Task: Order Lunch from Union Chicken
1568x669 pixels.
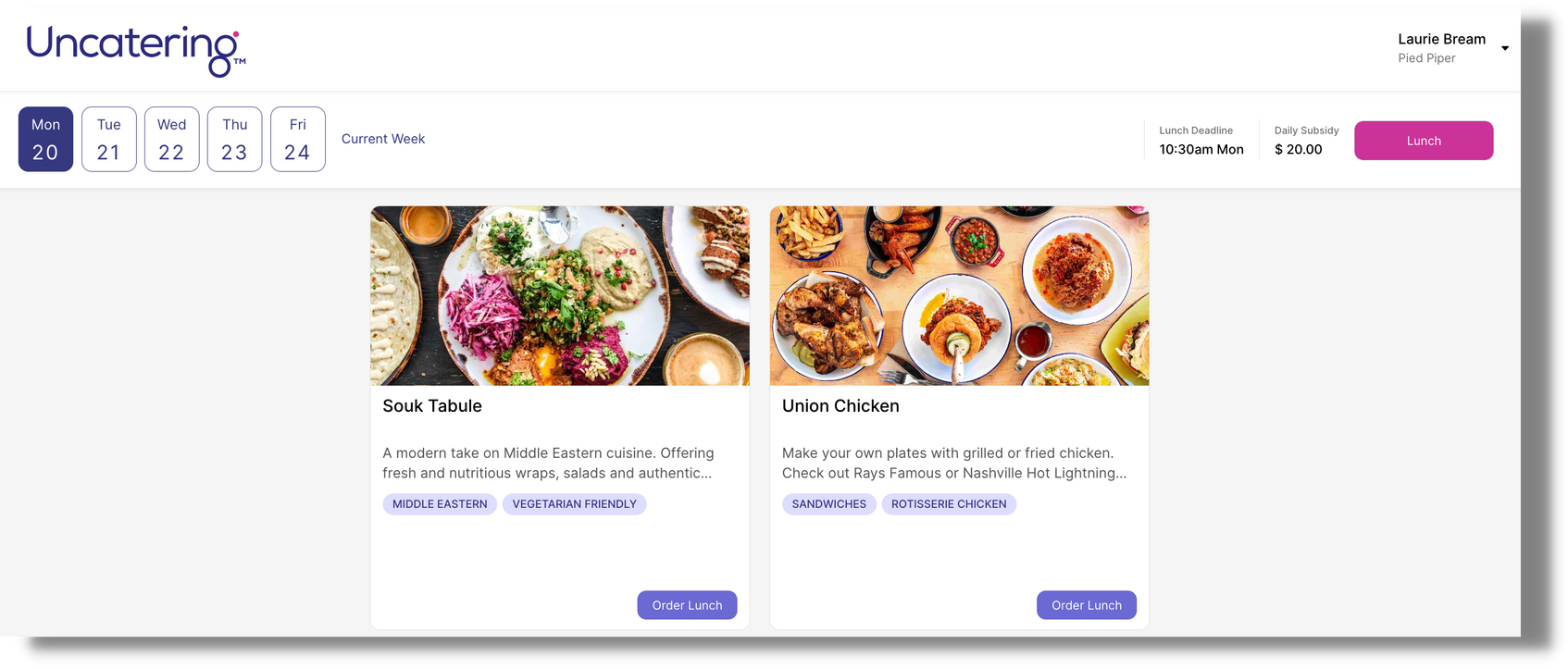Action: pyautogui.click(x=1087, y=605)
